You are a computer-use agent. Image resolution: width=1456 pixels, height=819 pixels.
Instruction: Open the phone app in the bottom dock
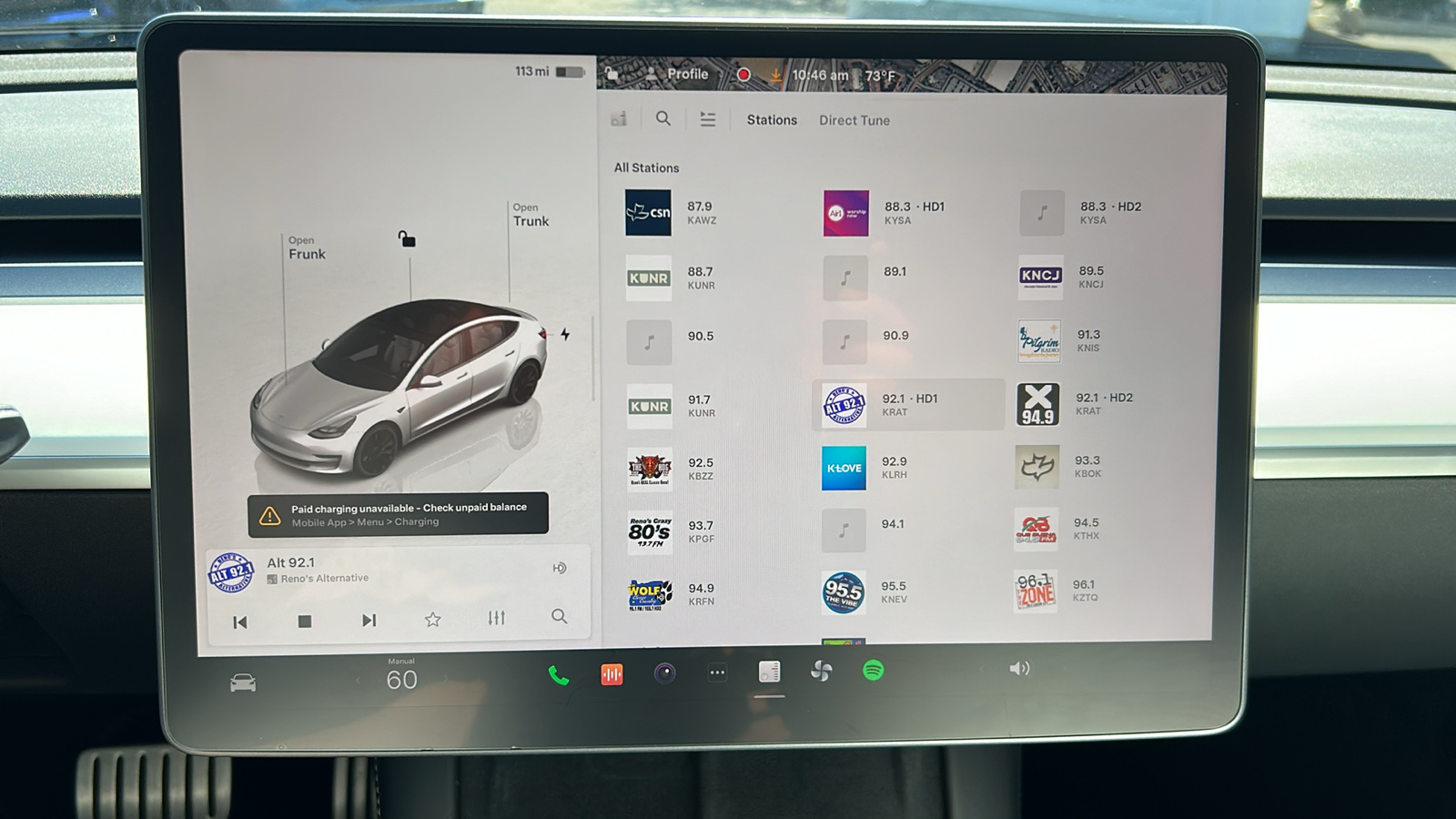tap(559, 675)
